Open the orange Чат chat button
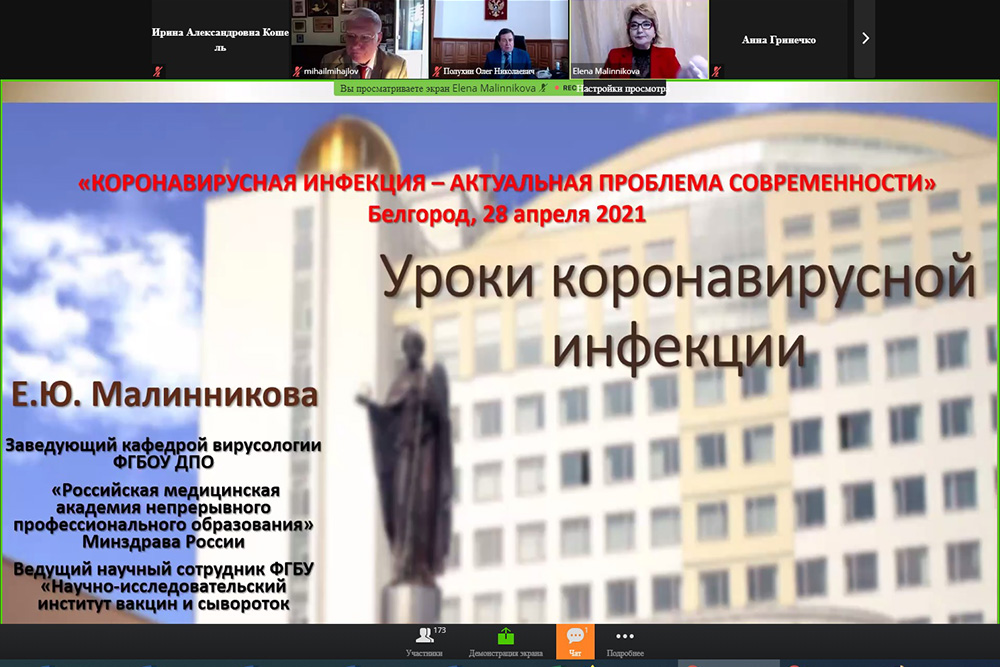The image size is (1000, 667). [575, 640]
